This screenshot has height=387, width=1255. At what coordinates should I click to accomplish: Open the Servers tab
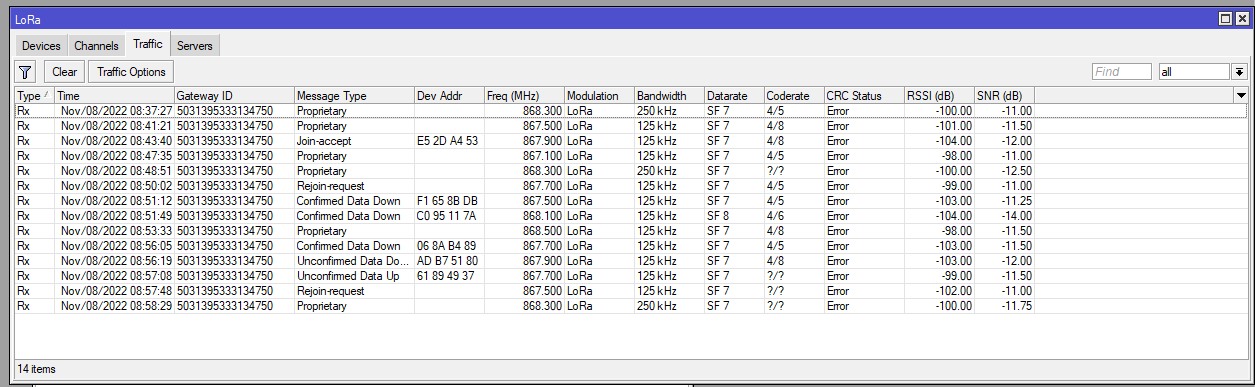click(x=194, y=46)
